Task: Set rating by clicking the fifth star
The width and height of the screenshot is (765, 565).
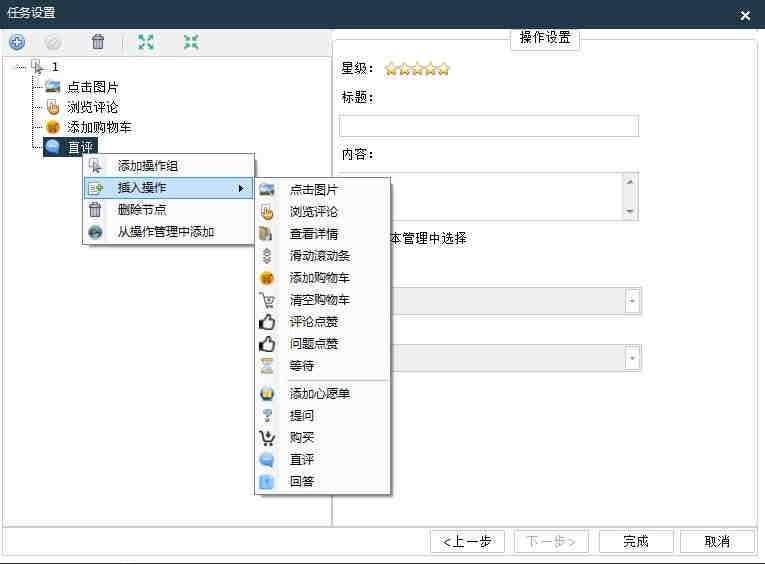Action: (x=443, y=69)
